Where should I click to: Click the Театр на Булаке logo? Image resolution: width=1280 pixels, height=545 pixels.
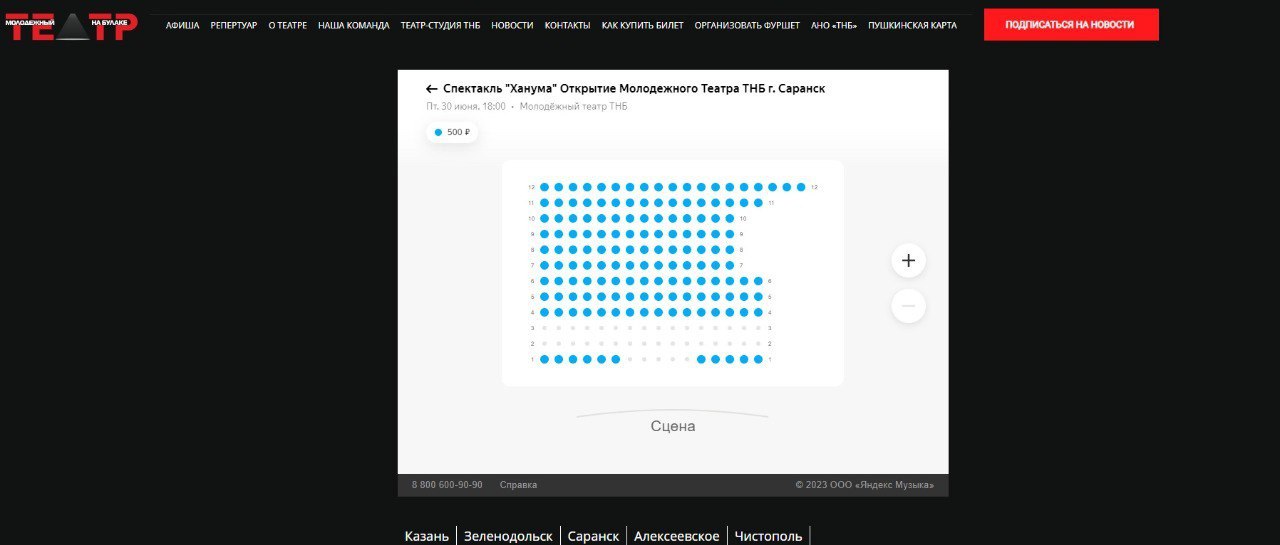[x=70, y=25]
